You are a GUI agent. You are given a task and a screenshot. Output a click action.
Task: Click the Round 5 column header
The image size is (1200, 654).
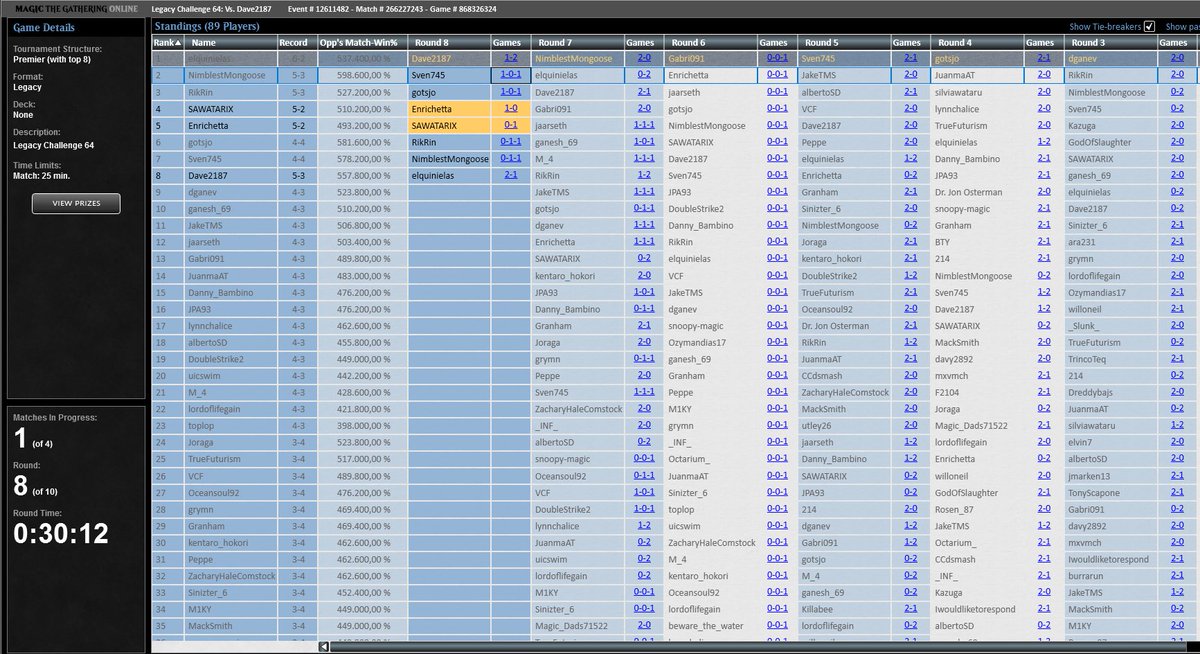(844, 43)
